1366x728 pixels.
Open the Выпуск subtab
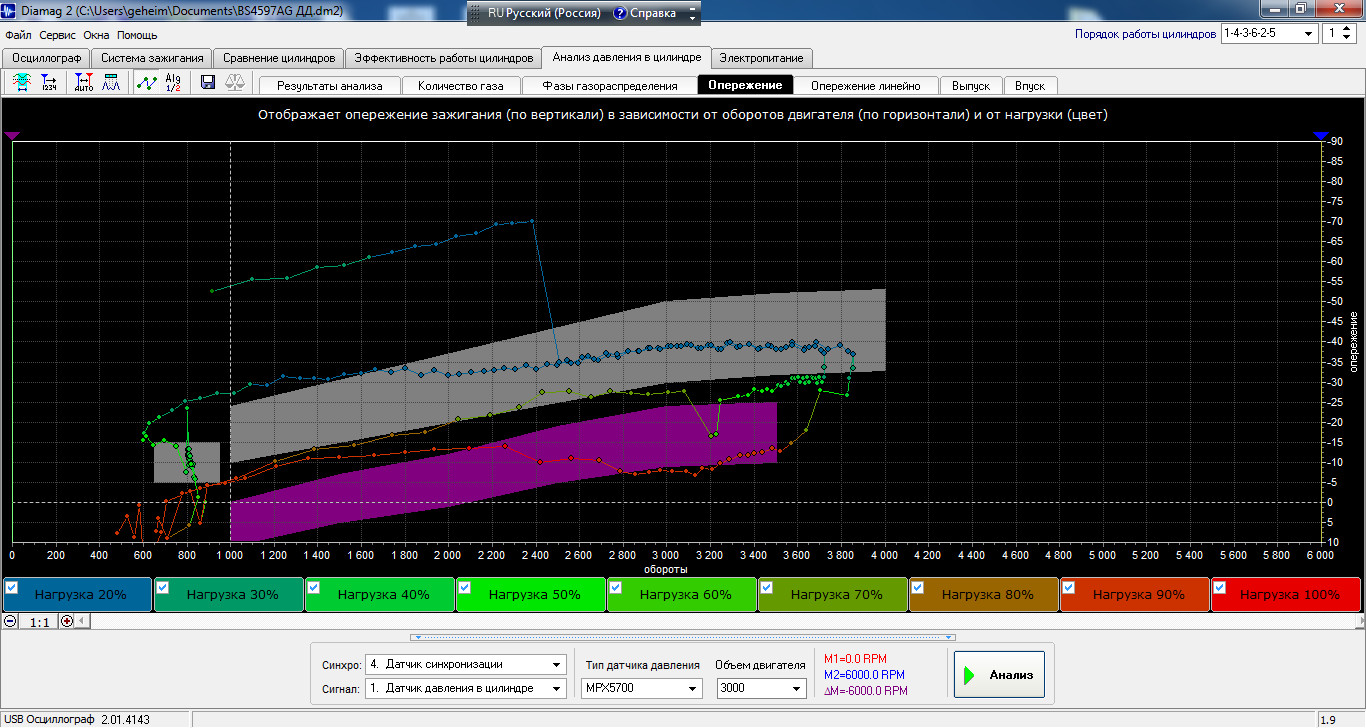click(971, 86)
